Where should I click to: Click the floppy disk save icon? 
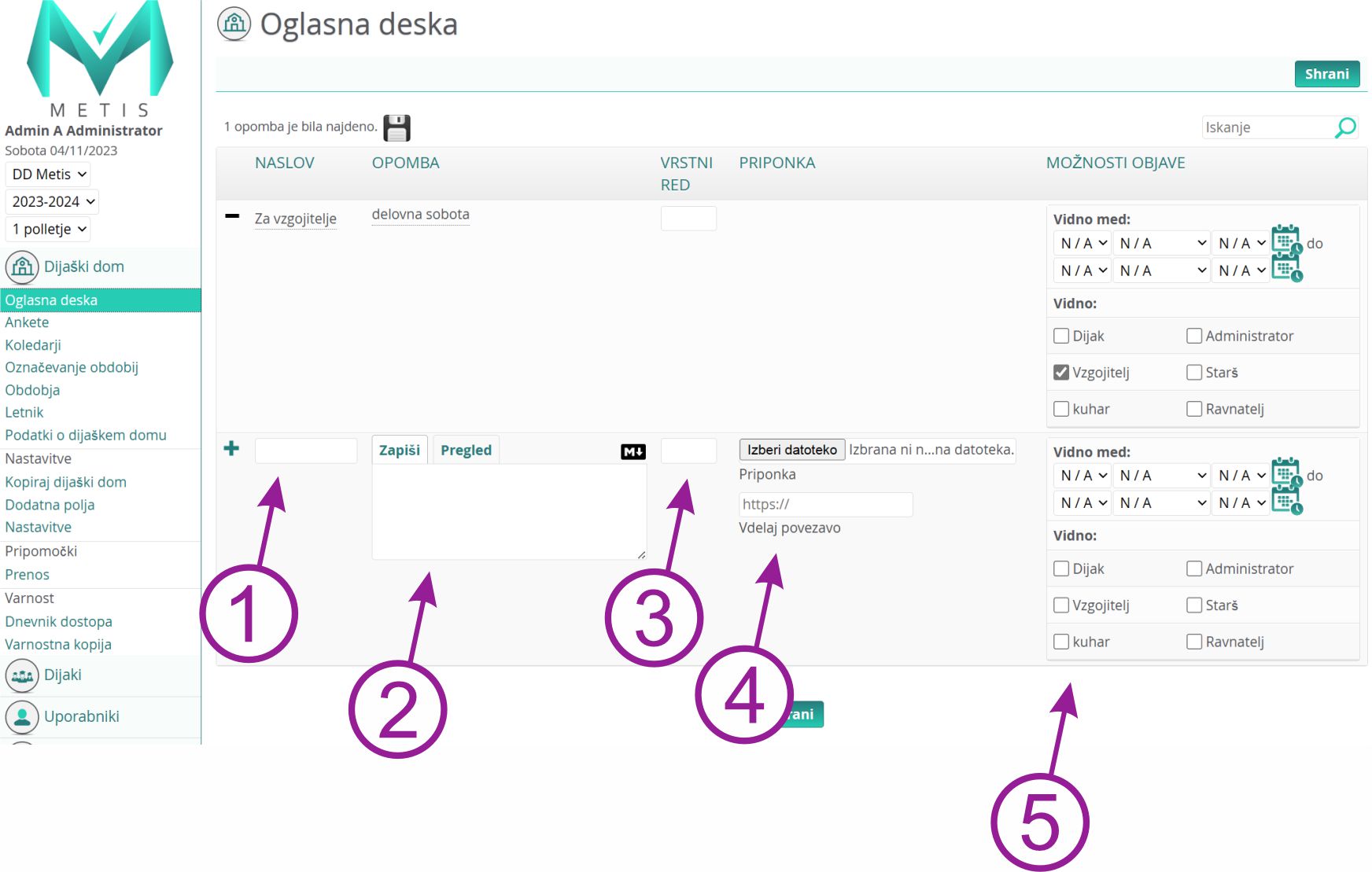pos(396,128)
